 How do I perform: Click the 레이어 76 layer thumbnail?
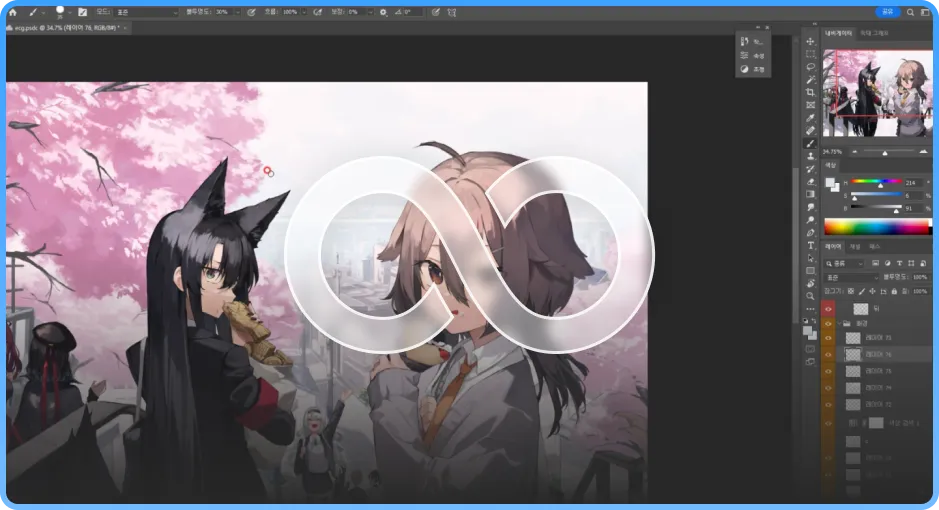click(x=853, y=354)
